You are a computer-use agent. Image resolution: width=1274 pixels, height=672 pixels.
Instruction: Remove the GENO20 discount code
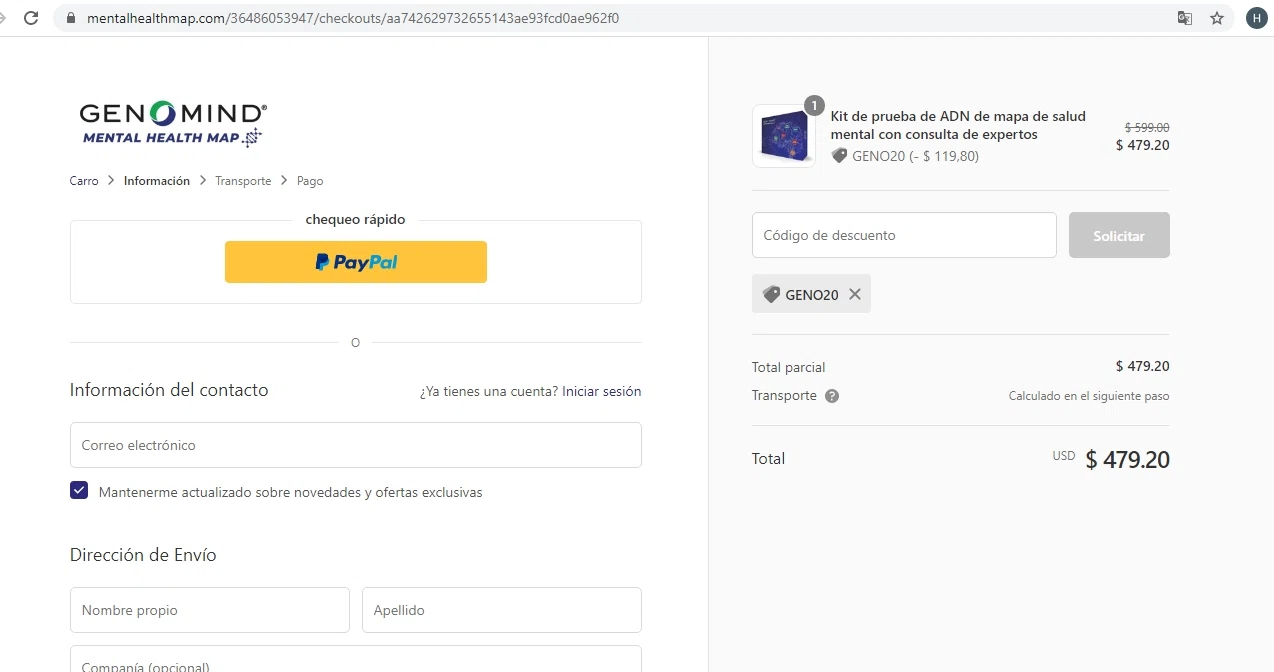coord(855,294)
